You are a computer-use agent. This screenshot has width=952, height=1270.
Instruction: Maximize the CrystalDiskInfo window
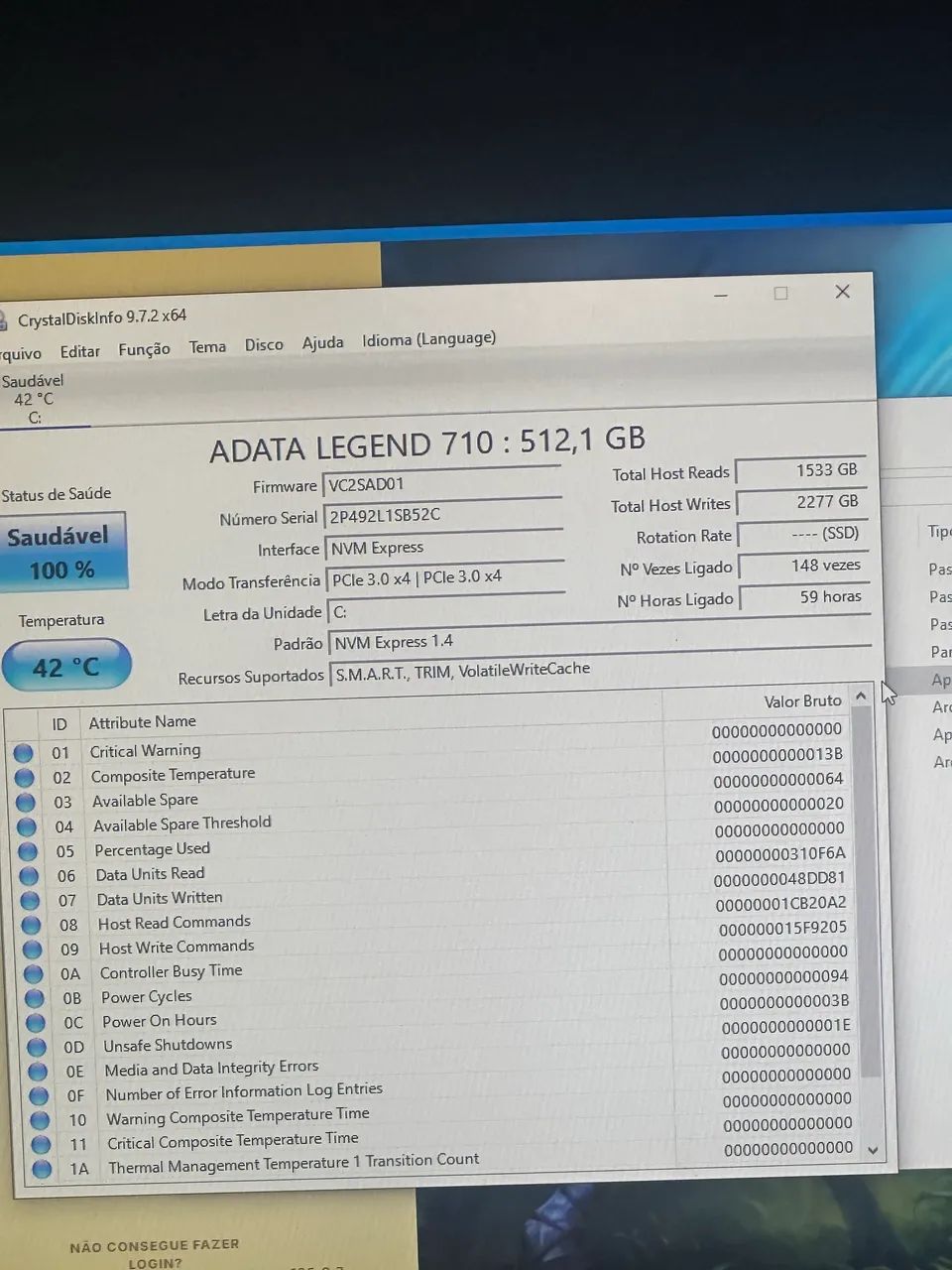click(x=780, y=293)
